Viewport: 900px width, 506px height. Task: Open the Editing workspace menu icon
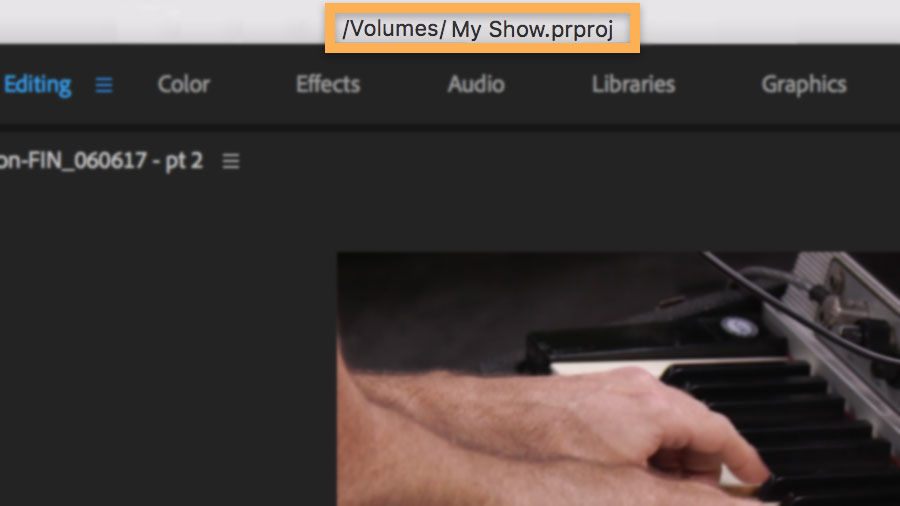104,85
